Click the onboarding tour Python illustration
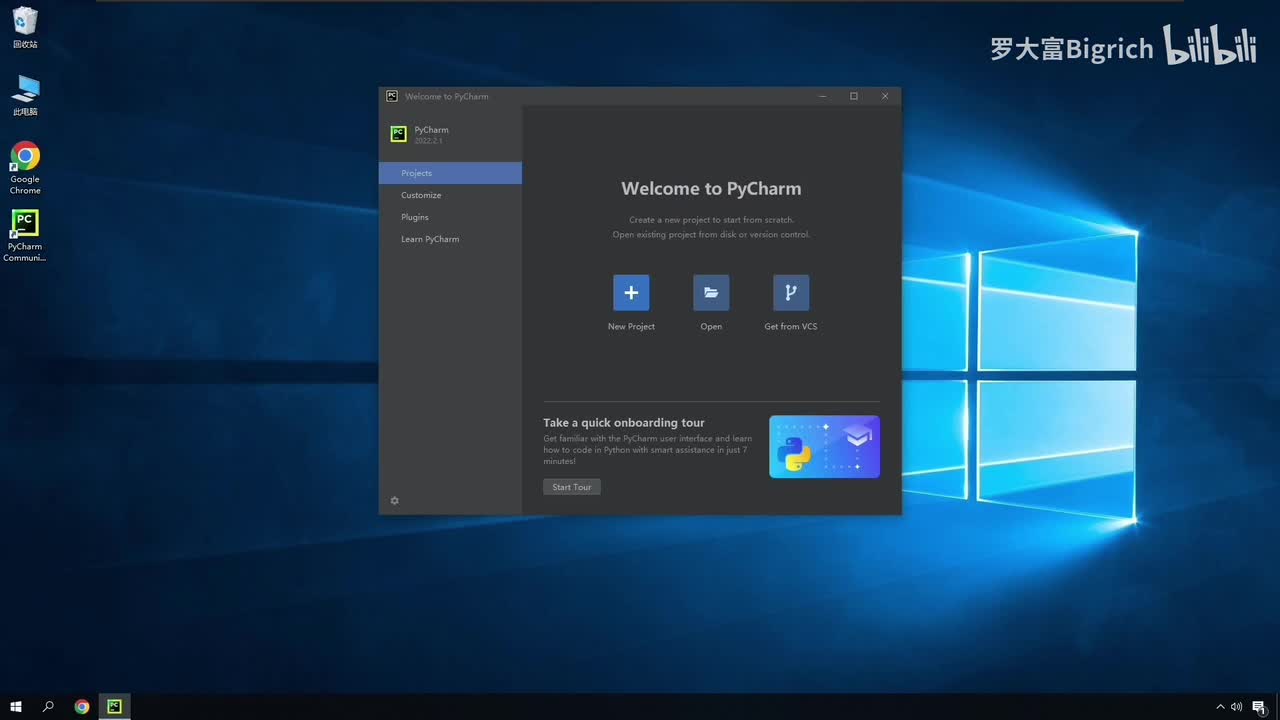1280x720 pixels. [824, 446]
